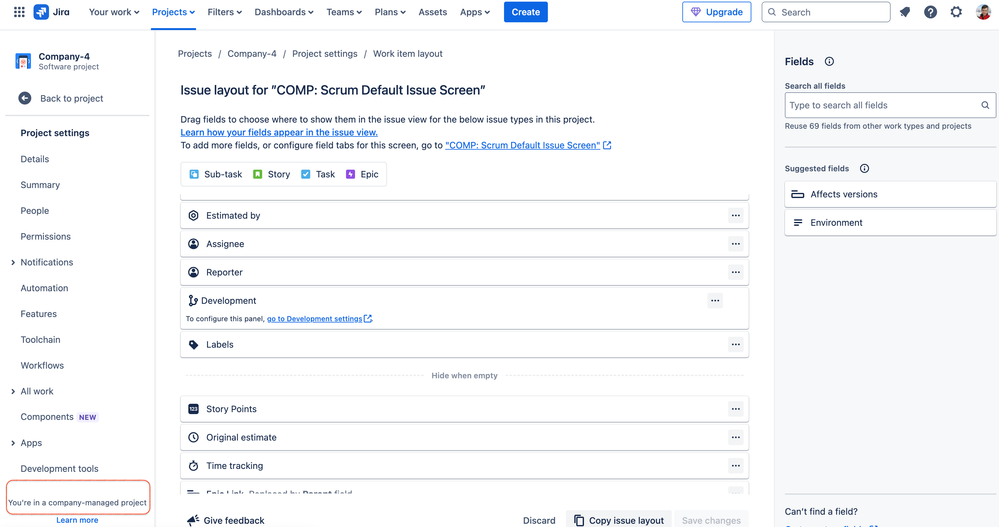Click the search magnifier in fields box
The height and width of the screenshot is (527, 999).
pos(985,105)
